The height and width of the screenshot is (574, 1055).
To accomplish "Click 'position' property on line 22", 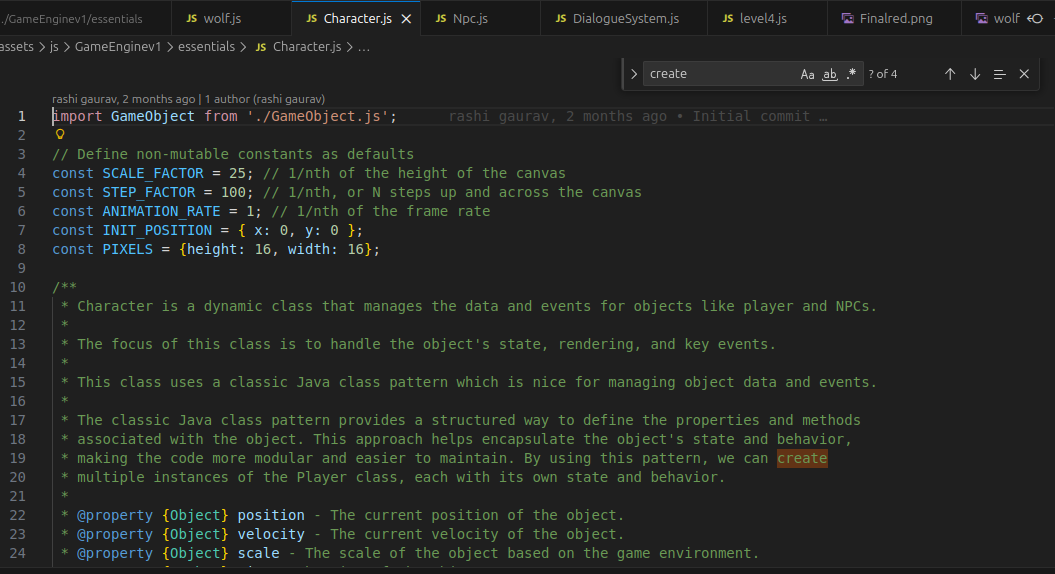I will point(271,515).
